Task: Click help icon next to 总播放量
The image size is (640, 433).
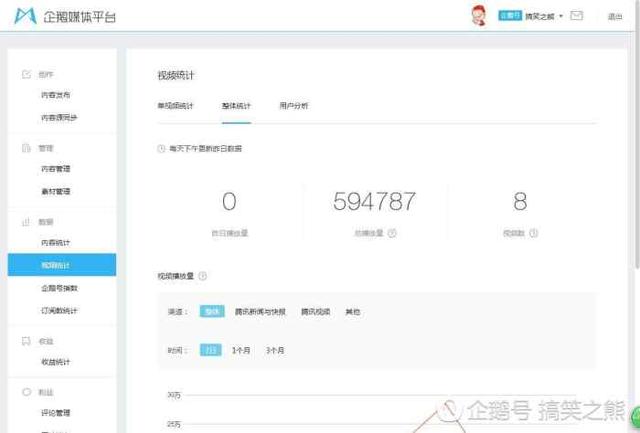Action: (392, 233)
